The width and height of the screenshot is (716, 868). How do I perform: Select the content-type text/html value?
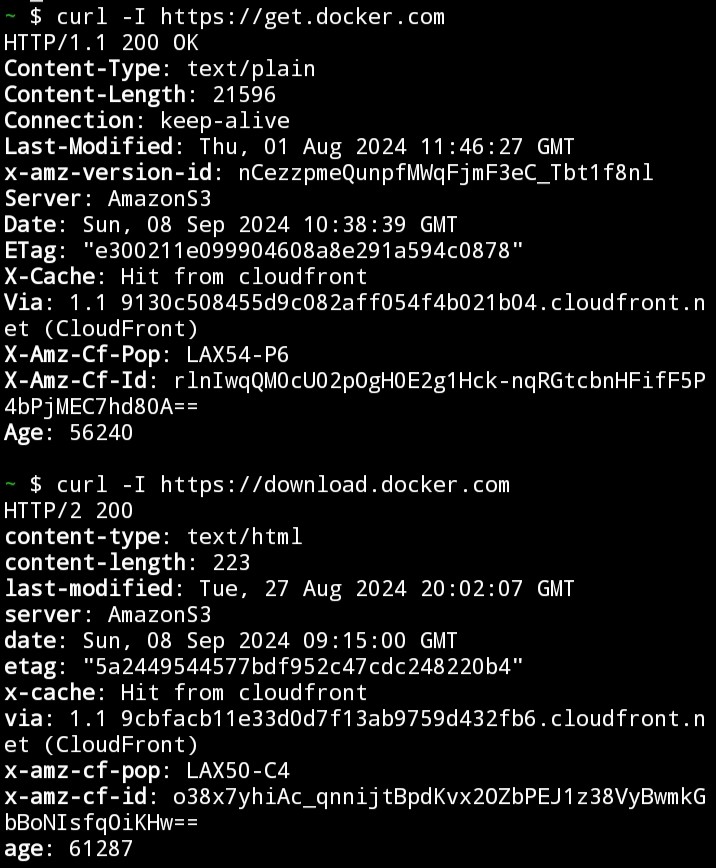tap(244, 536)
